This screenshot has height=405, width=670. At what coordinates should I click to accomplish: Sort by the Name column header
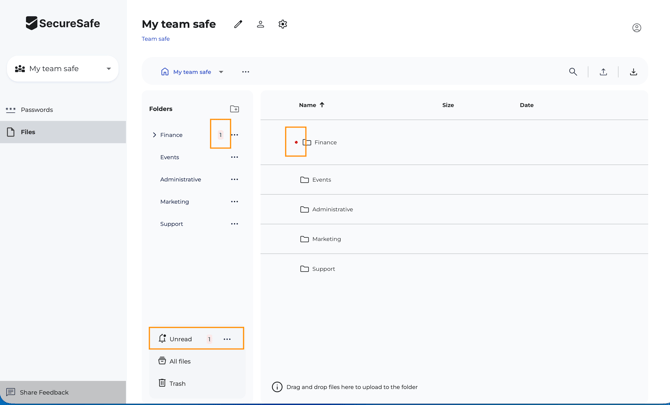coord(311,105)
